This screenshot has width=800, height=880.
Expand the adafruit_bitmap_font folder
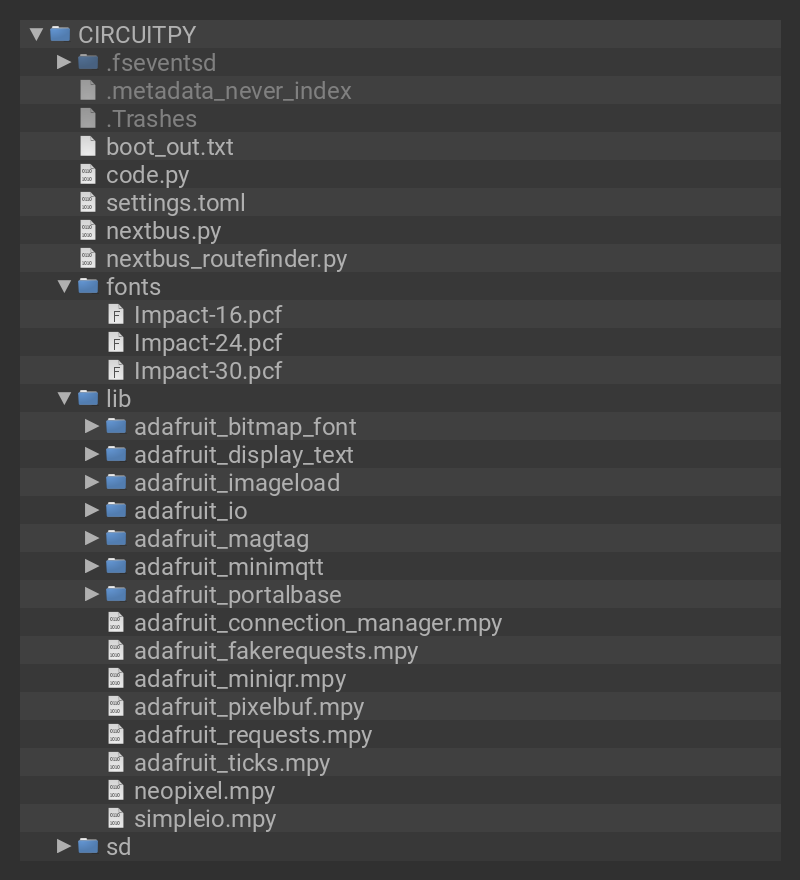92,427
